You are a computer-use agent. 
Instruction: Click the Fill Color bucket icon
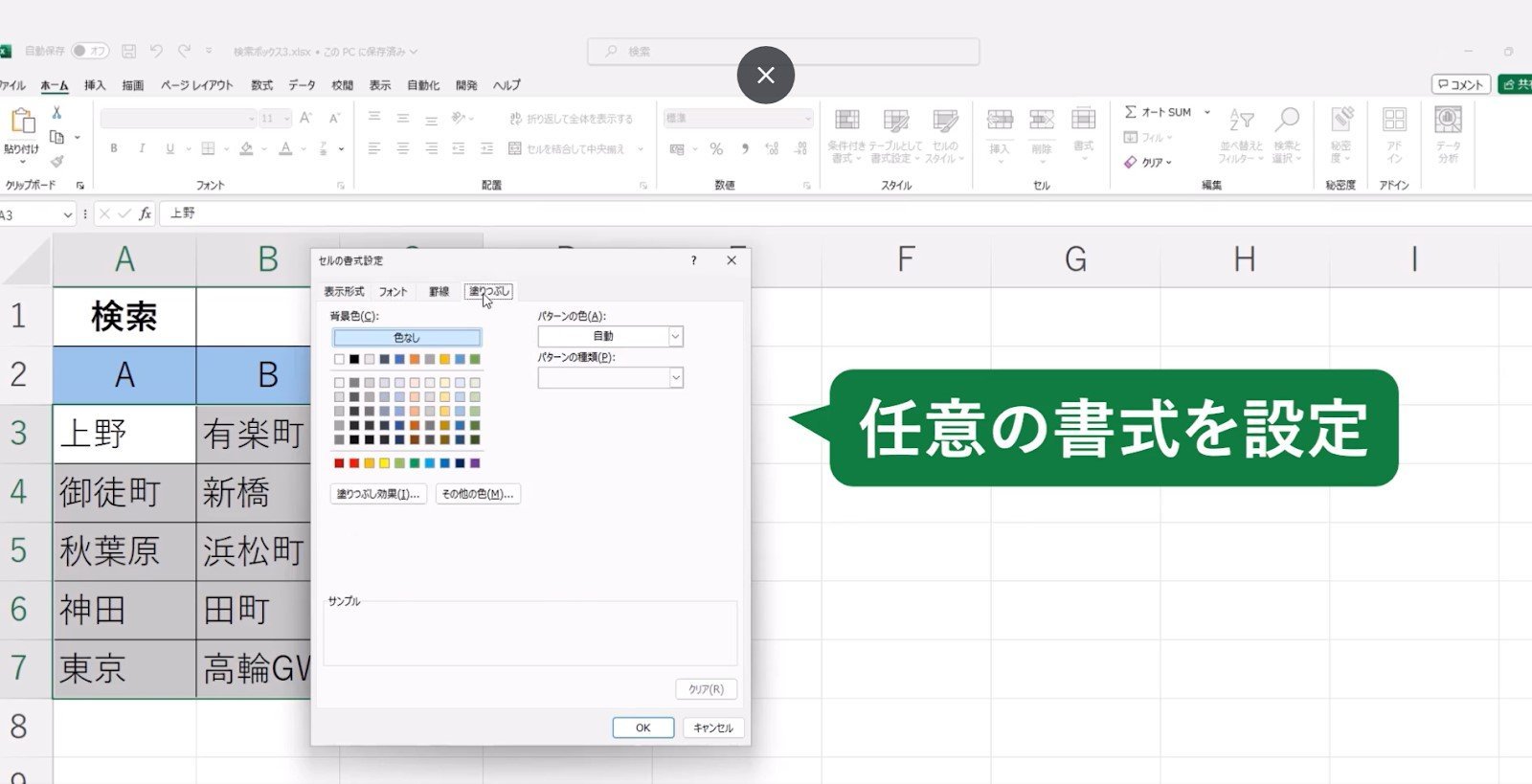tap(246, 148)
